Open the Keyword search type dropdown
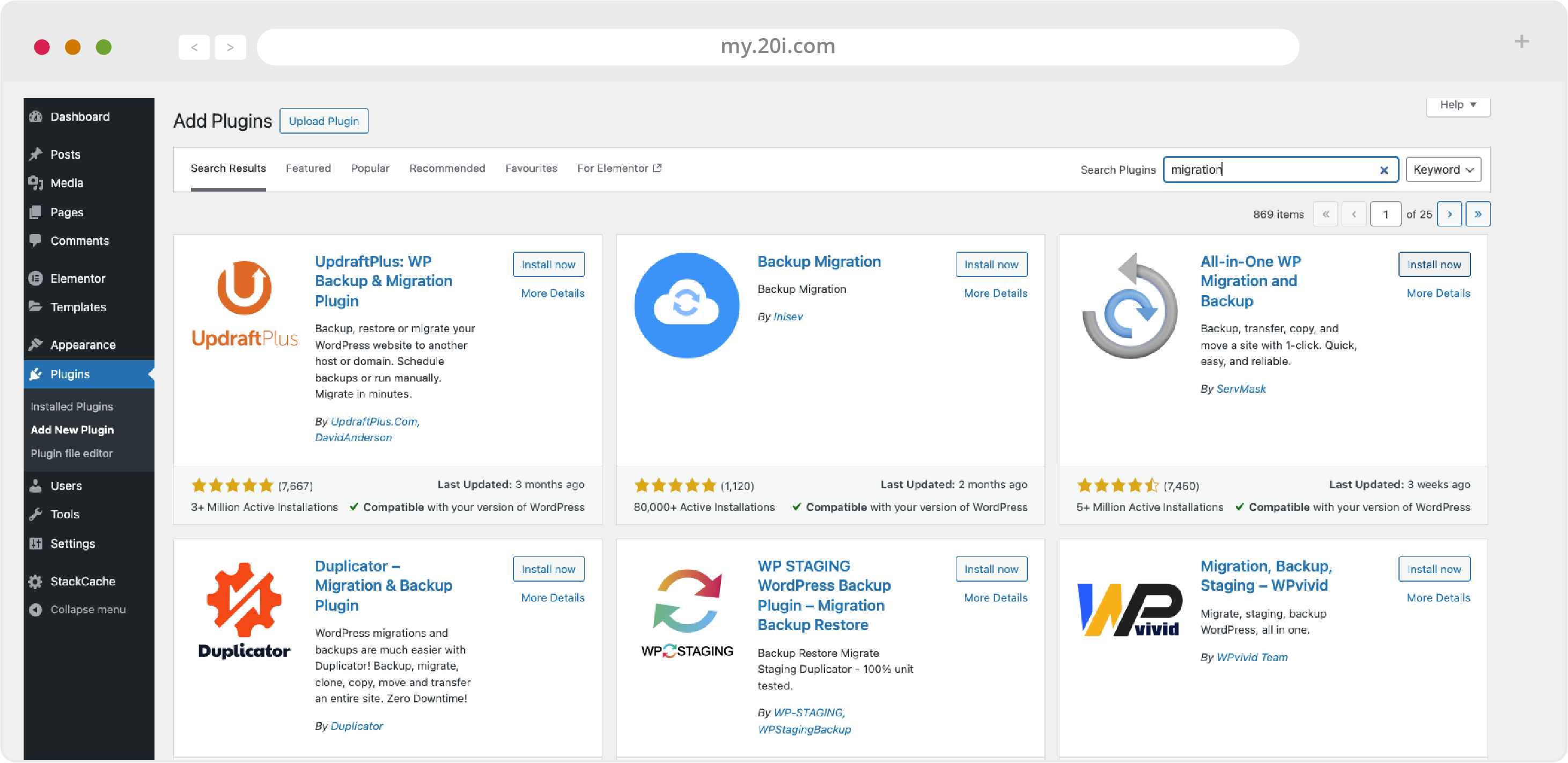 (x=1443, y=169)
